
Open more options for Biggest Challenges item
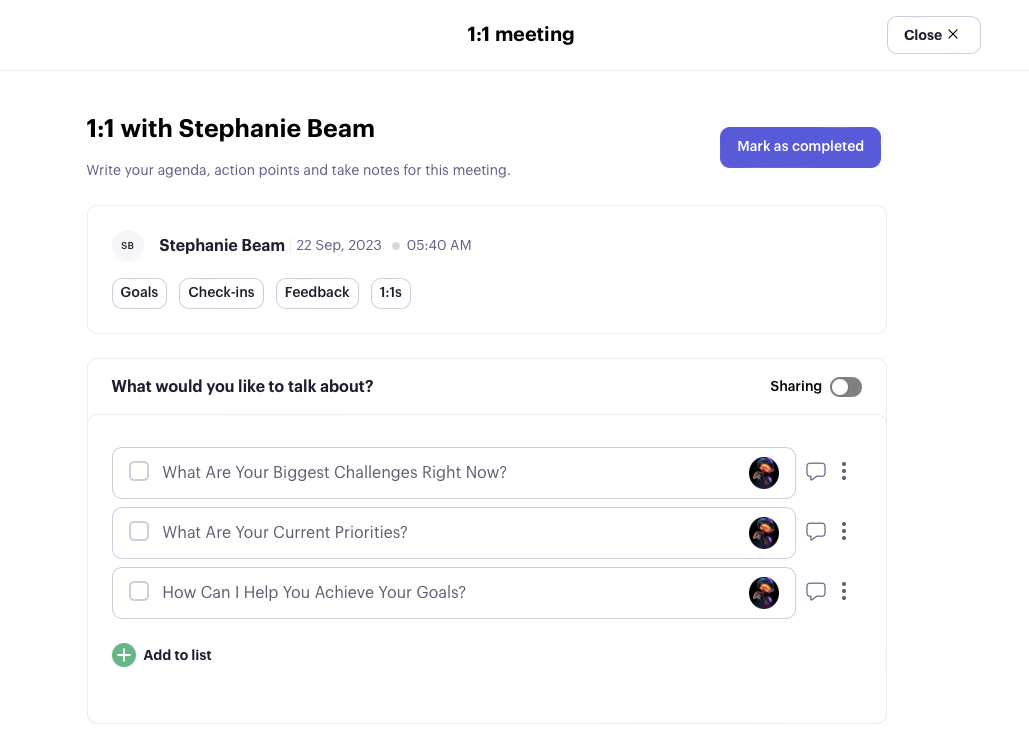(844, 471)
